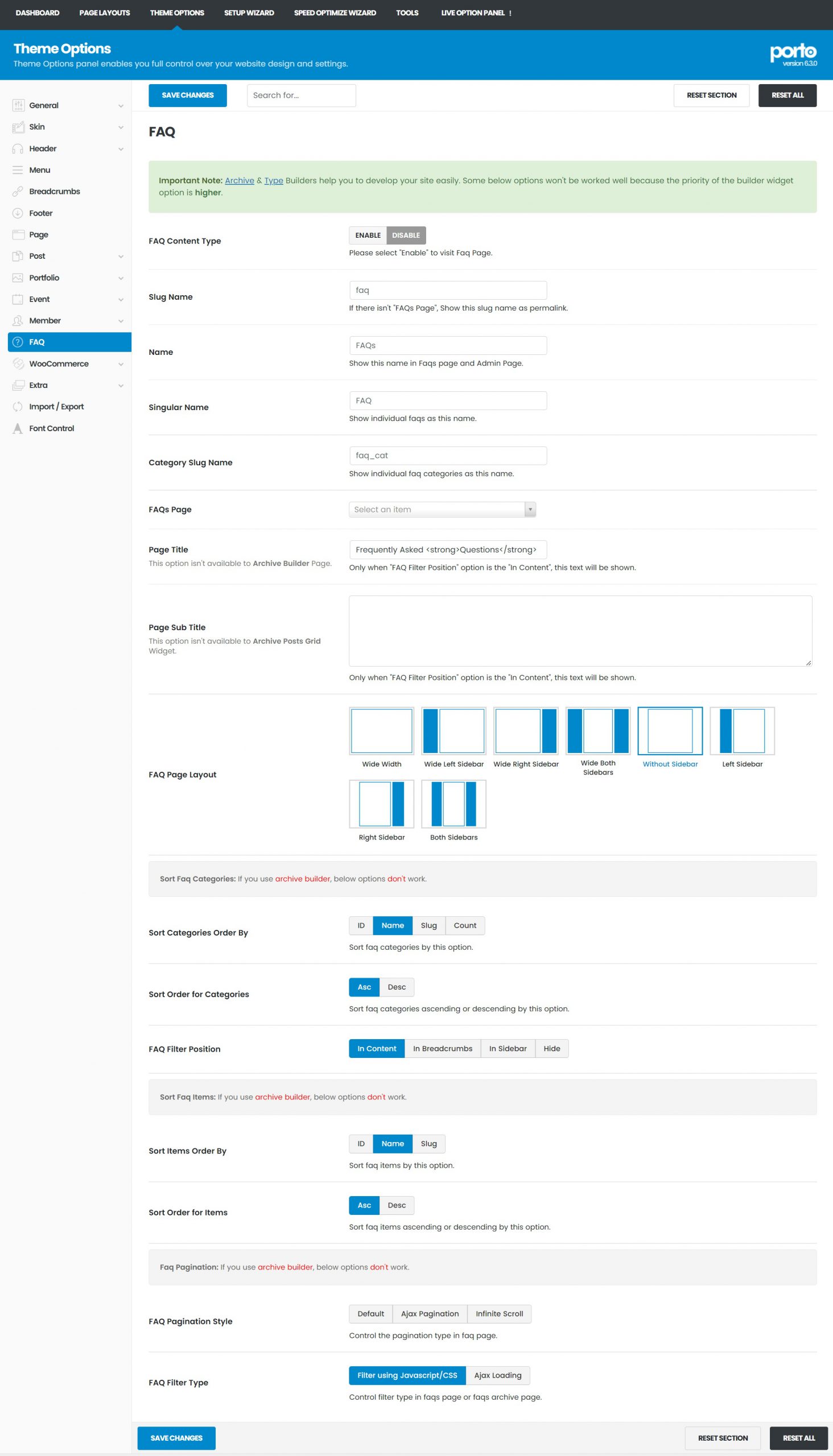The height and width of the screenshot is (1456, 833).
Task: Enable the FAQ Content Type
Action: tap(368, 235)
